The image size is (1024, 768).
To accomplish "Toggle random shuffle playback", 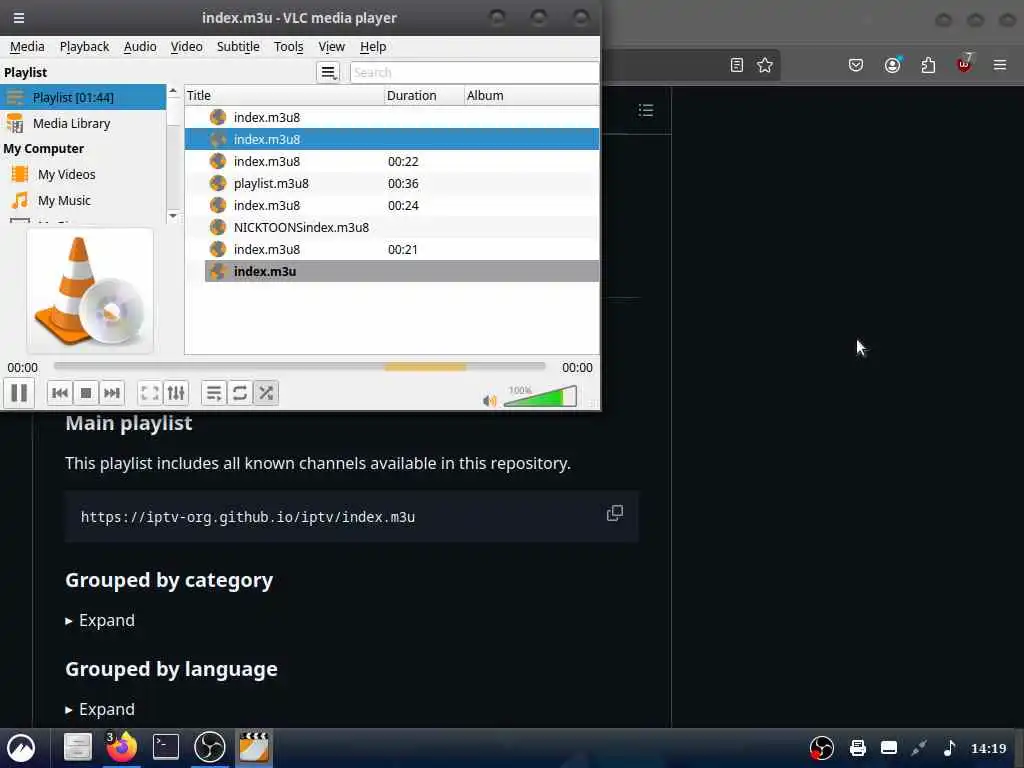I will click(266, 393).
